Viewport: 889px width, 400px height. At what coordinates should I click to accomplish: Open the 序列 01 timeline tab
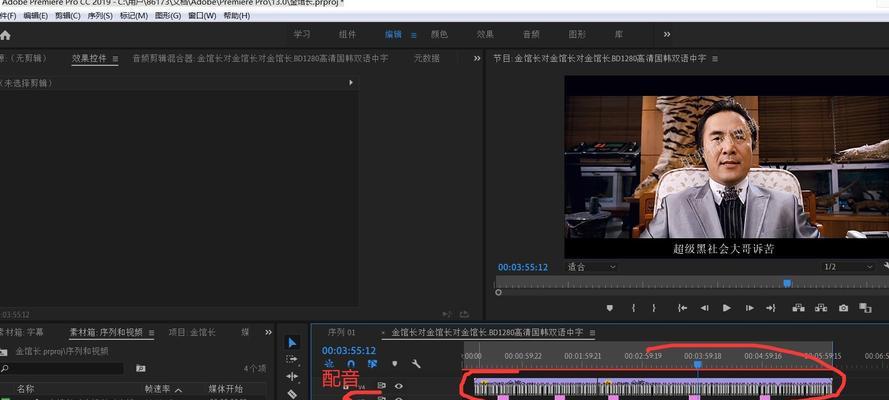click(341, 333)
